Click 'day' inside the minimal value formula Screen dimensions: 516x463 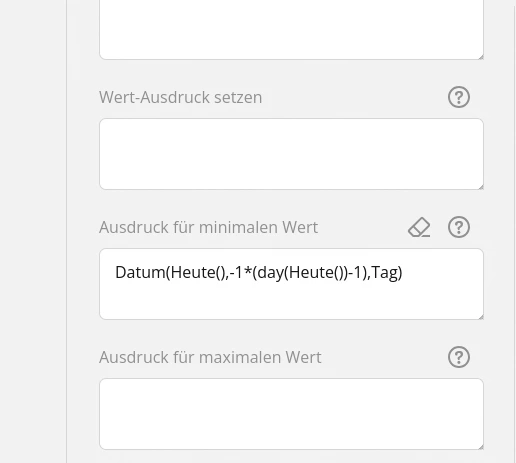click(270, 273)
